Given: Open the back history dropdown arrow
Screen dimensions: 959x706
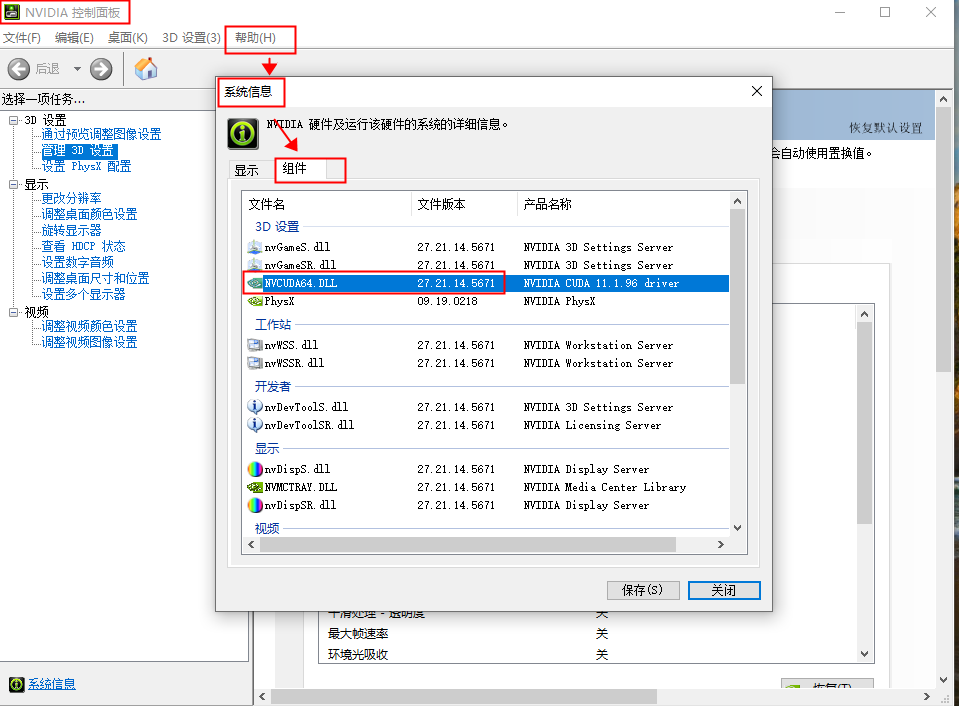Looking at the screenshot, I should pos(77,69).
